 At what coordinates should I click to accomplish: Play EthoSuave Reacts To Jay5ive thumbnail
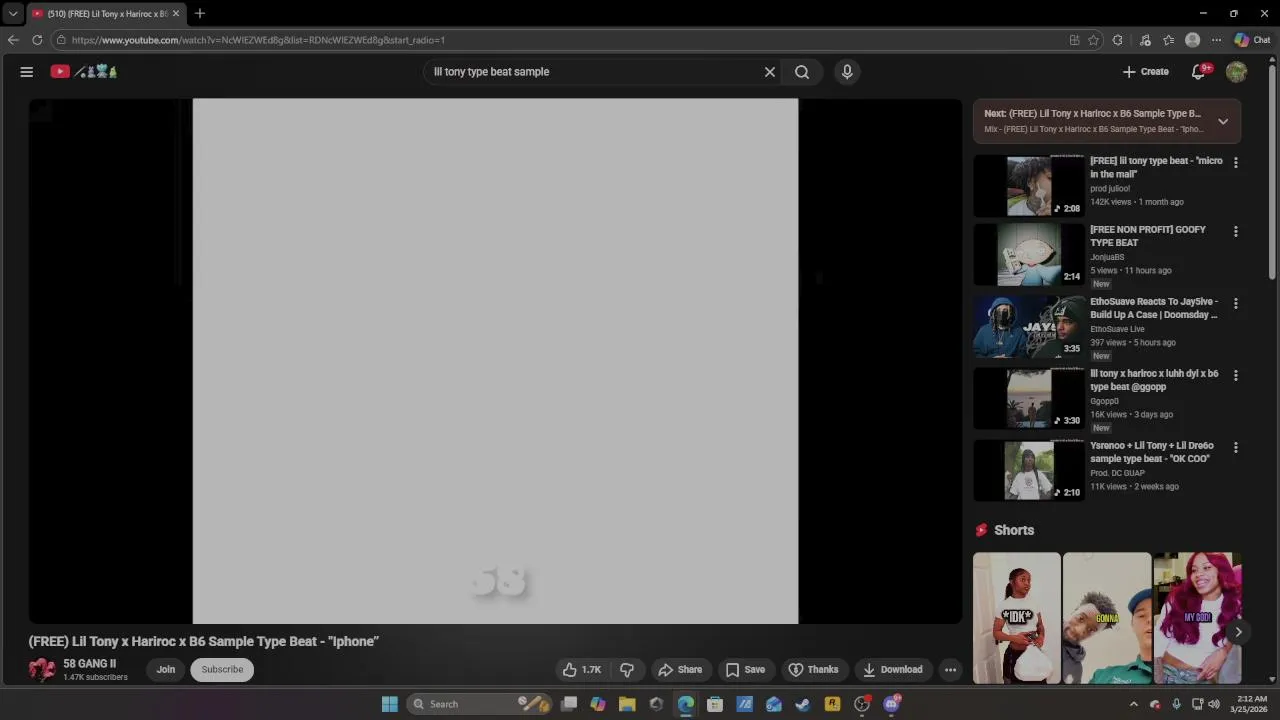[x=1029, y=327]
